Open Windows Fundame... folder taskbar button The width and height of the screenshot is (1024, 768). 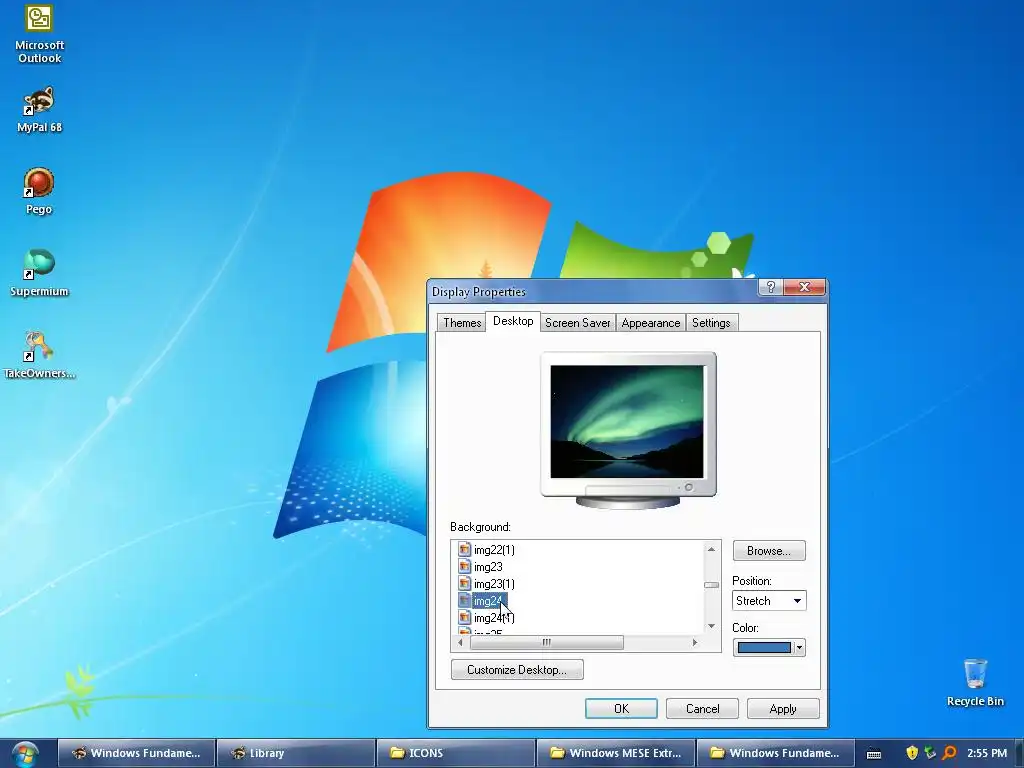tap(775, 753)
